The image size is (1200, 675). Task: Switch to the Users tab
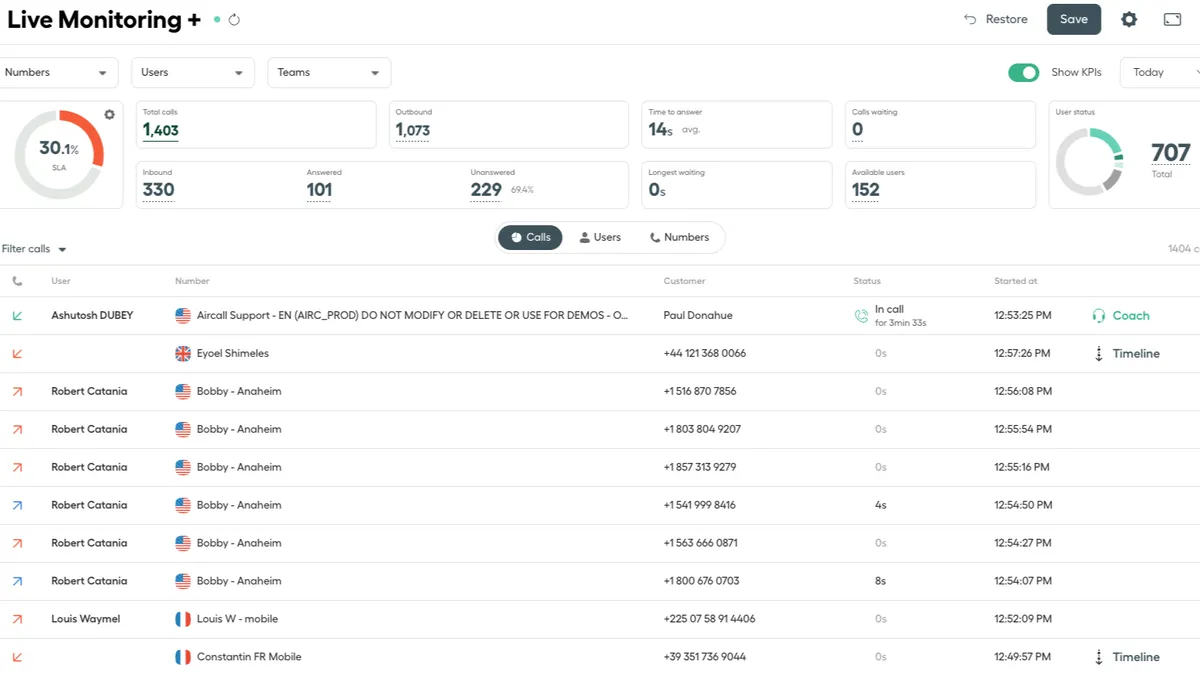pyautogui.click(x=600, y=237)
